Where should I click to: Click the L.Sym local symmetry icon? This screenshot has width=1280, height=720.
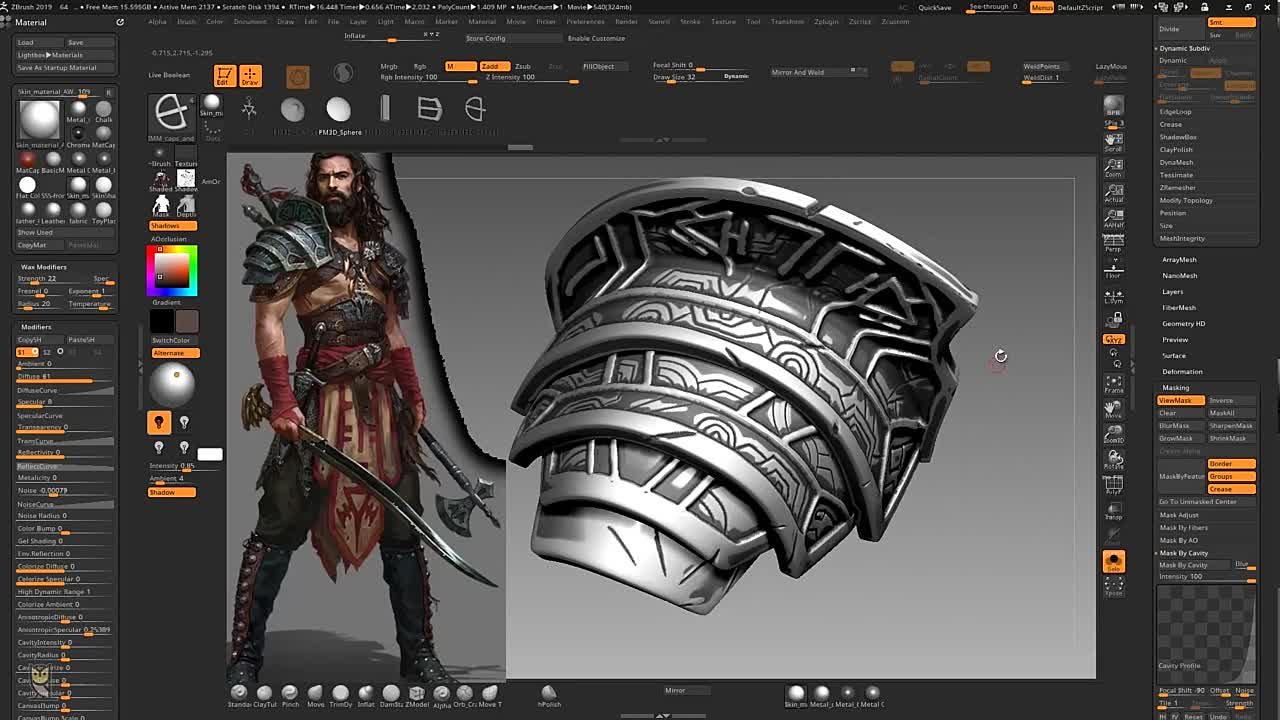click(x=1113, y=296)
